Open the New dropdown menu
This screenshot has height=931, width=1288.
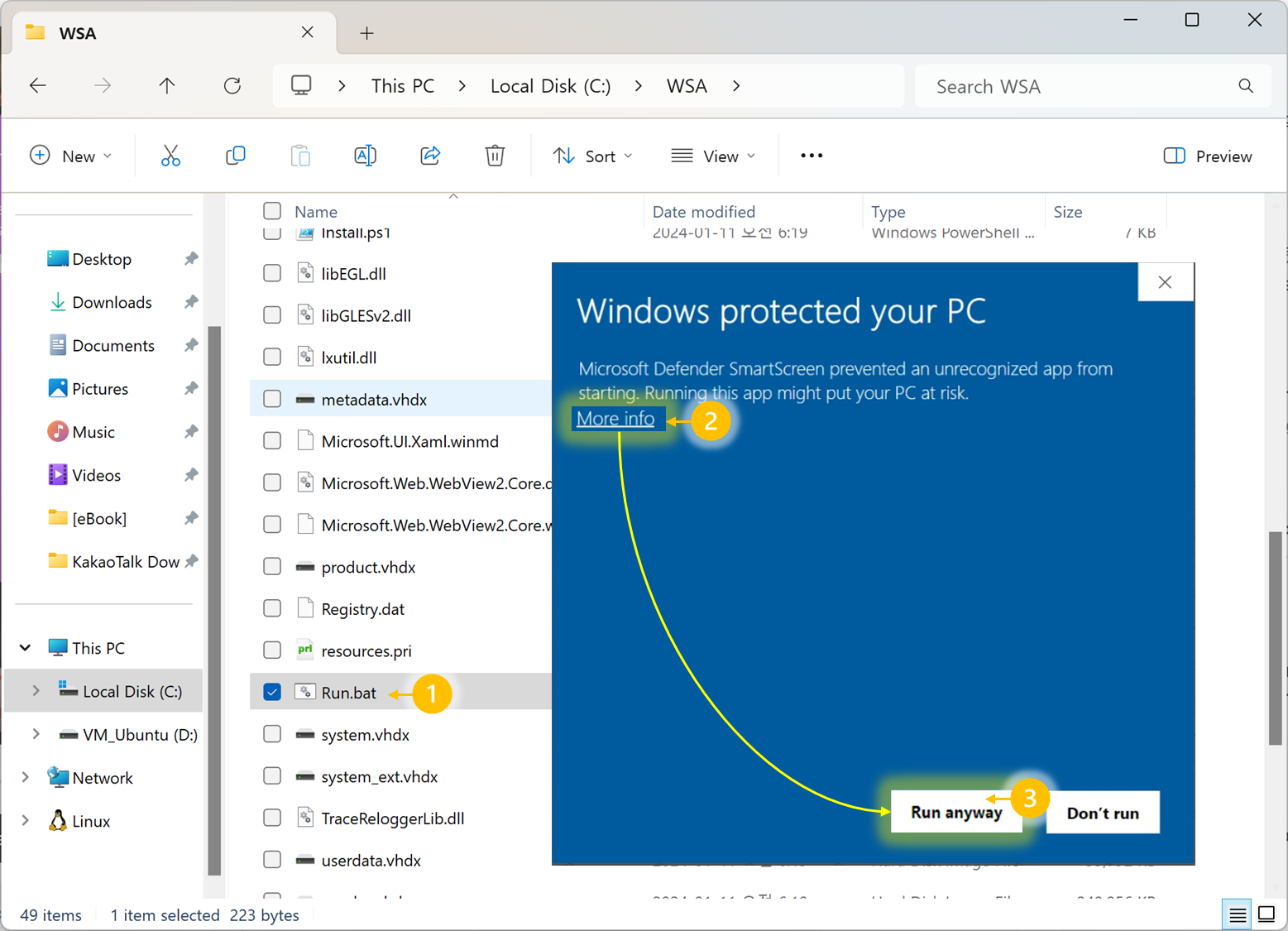[71, 156]
